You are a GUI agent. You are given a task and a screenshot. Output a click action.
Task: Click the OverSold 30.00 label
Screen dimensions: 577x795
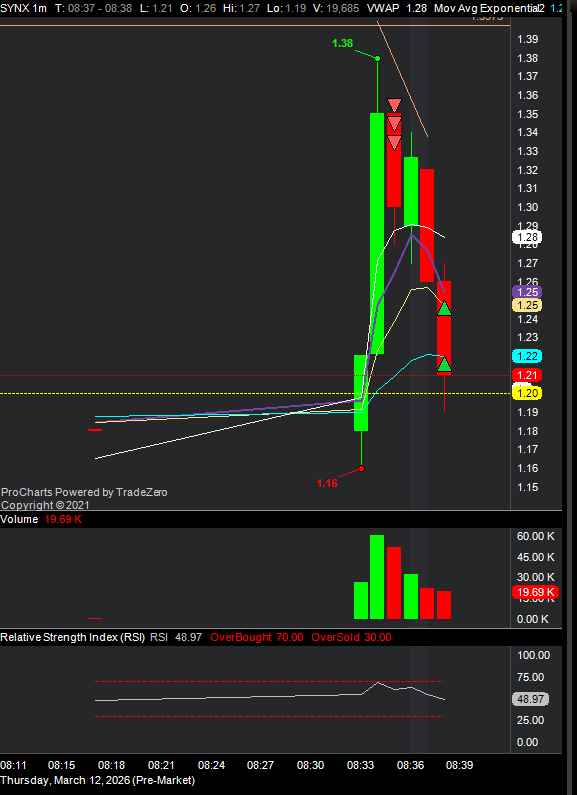351,637
